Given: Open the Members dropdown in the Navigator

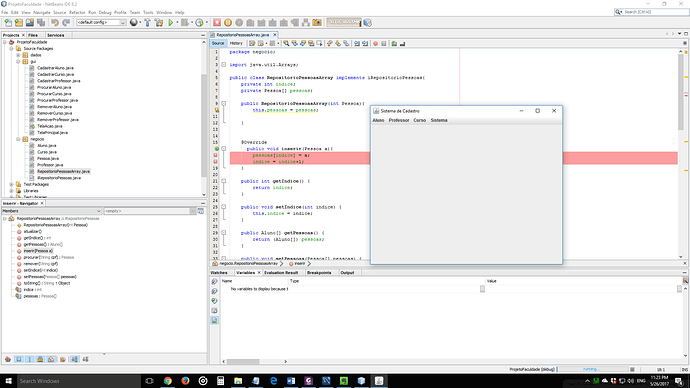Looking at the screenshot, I should [52, 211].
